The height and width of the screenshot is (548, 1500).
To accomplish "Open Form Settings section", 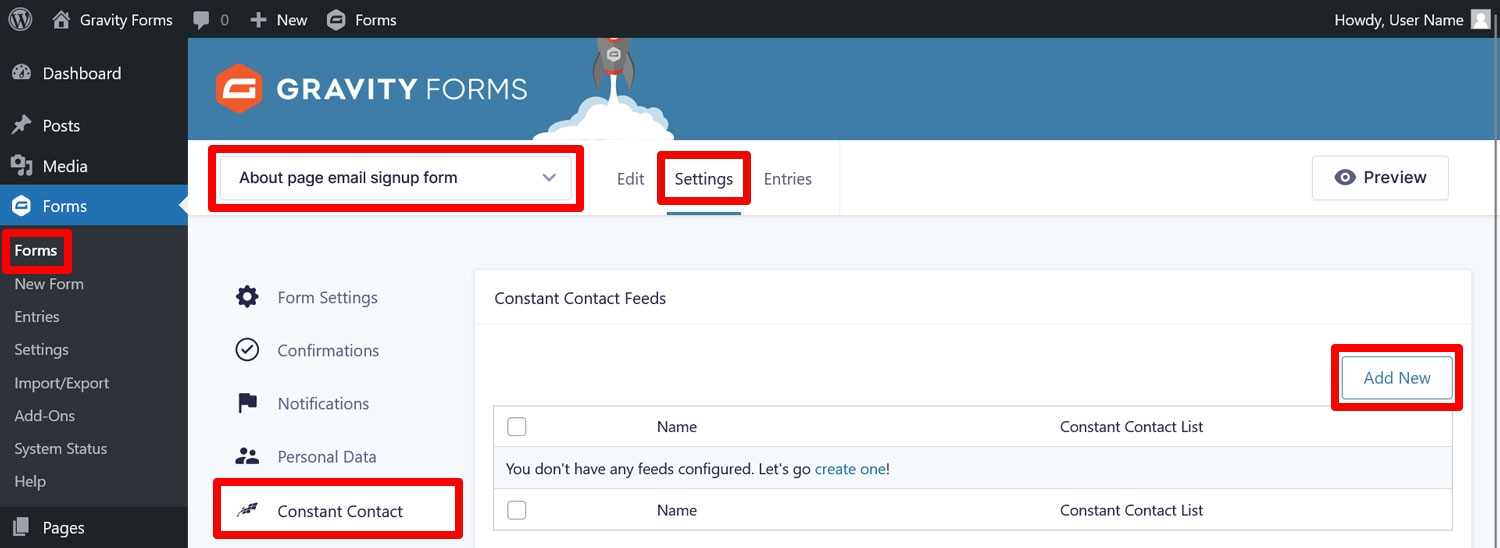I will [328, 297].
